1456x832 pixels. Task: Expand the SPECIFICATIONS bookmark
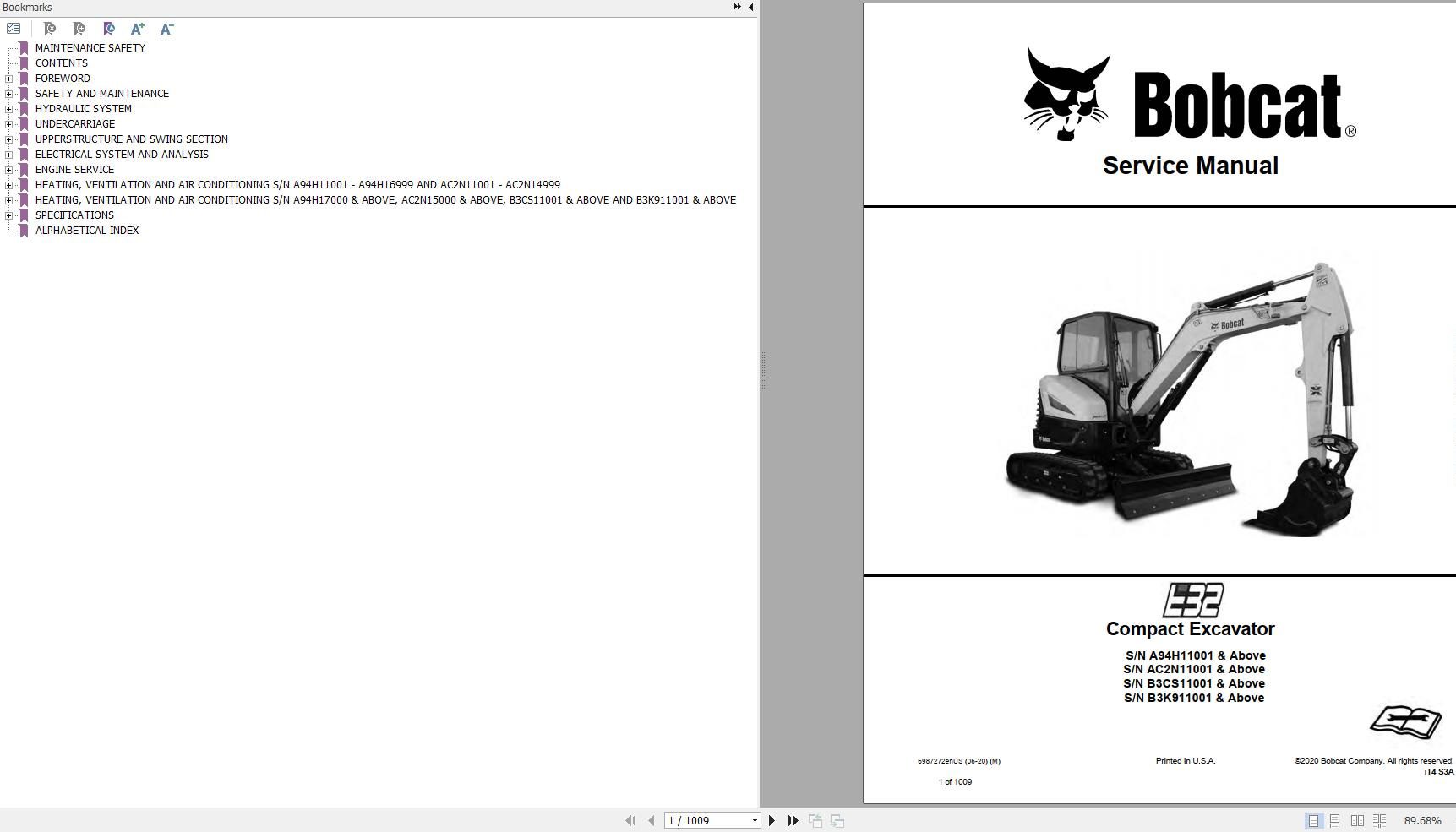[9, 215]
